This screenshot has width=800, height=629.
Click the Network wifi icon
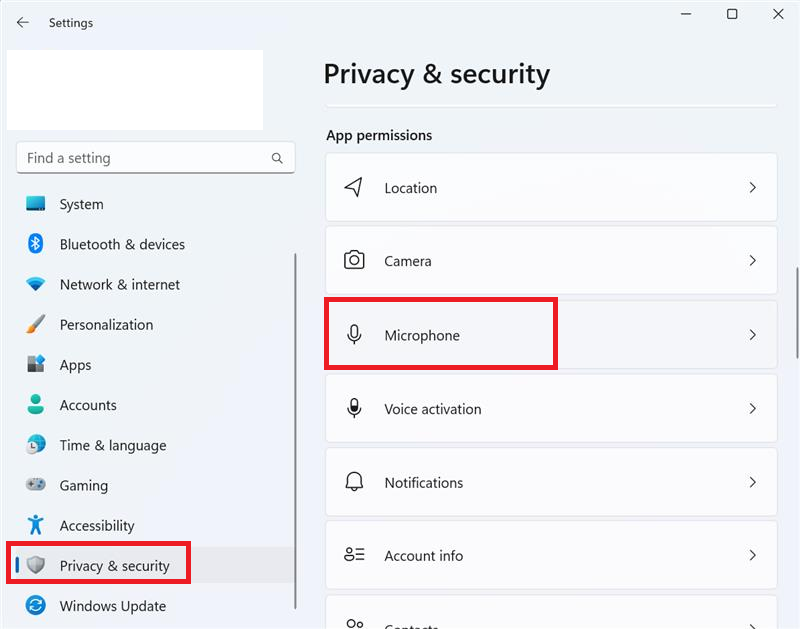click(36, 284)
